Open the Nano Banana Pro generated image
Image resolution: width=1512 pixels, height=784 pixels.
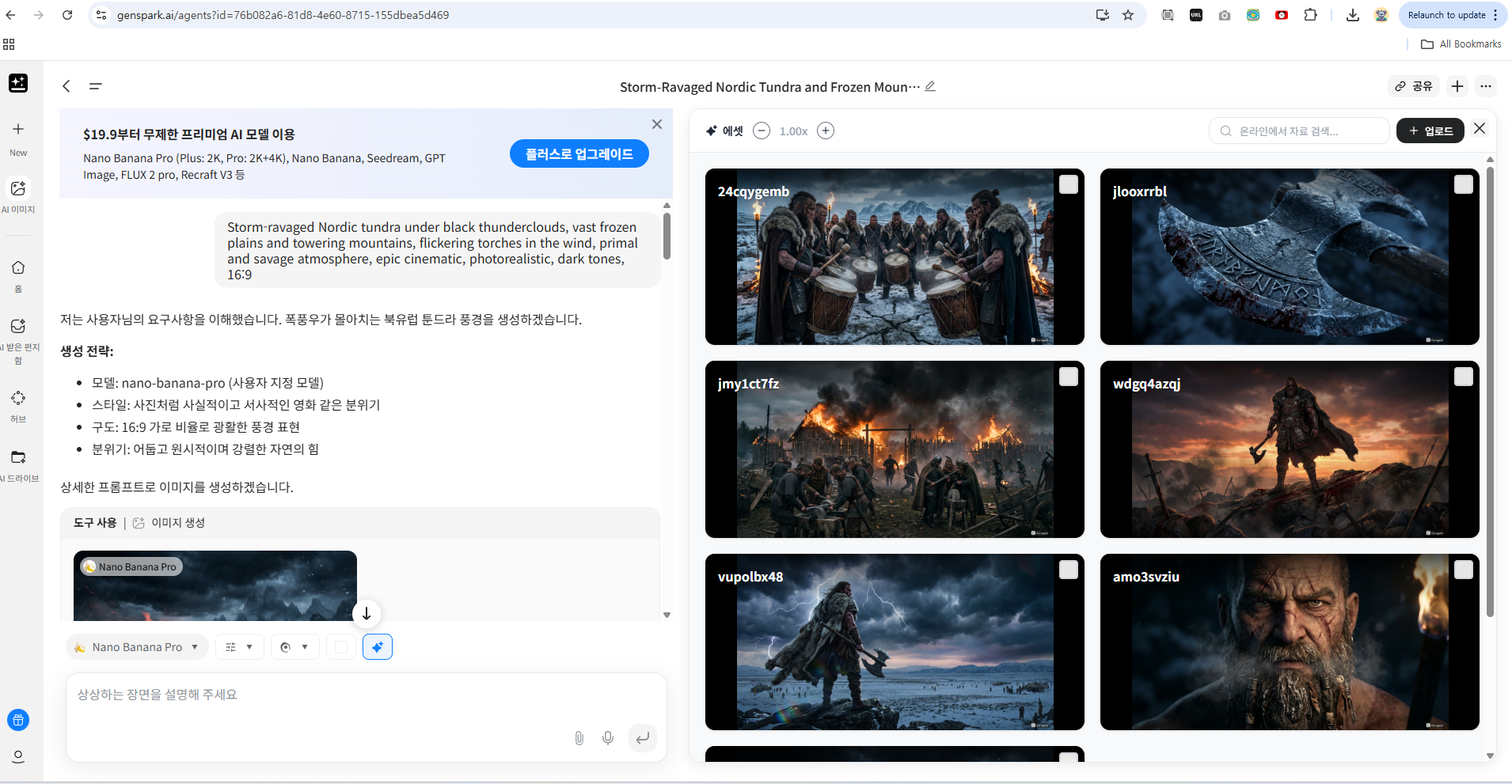pos(215,585)
